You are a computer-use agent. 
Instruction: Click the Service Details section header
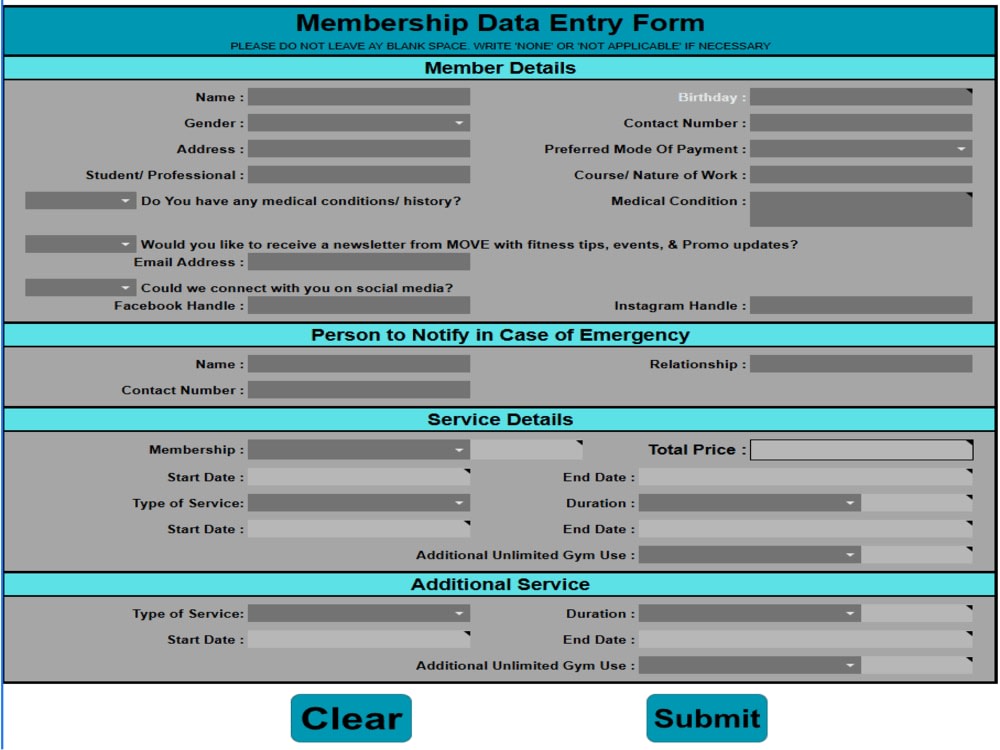[x=500, y=419]
